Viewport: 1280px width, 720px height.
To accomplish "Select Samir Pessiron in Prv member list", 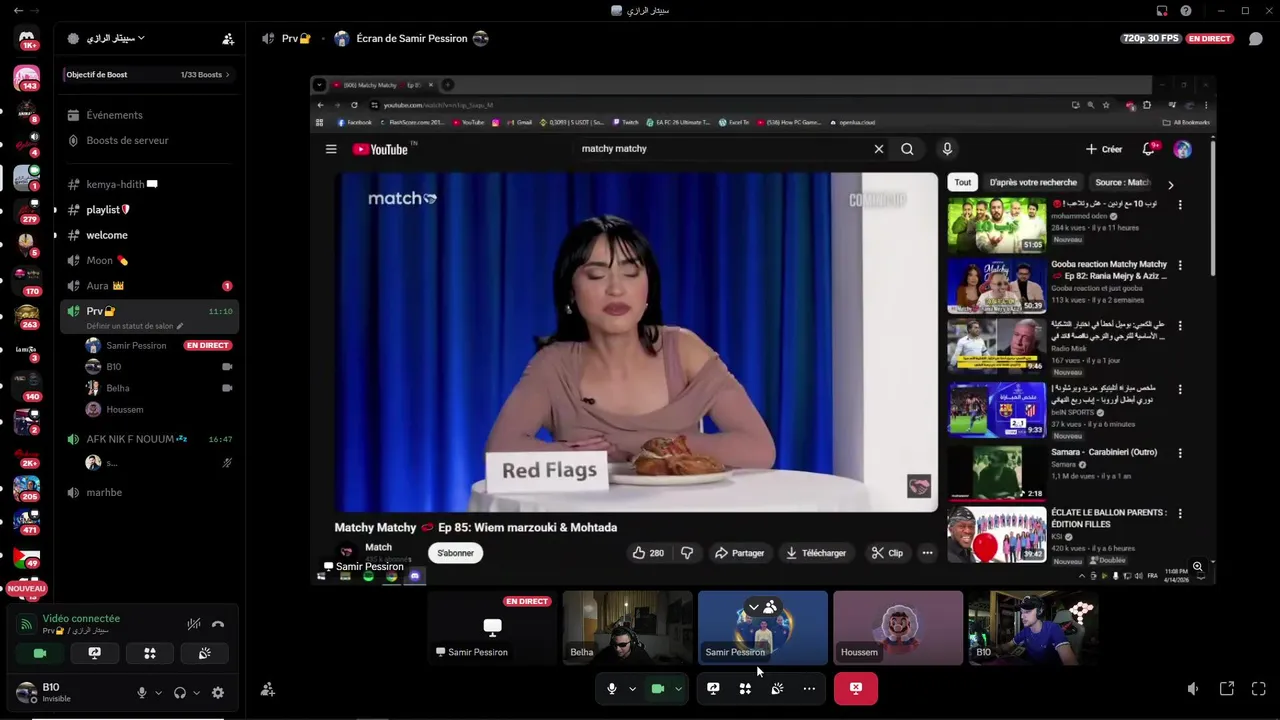I will pyautogui.click(x=160, y=345).
